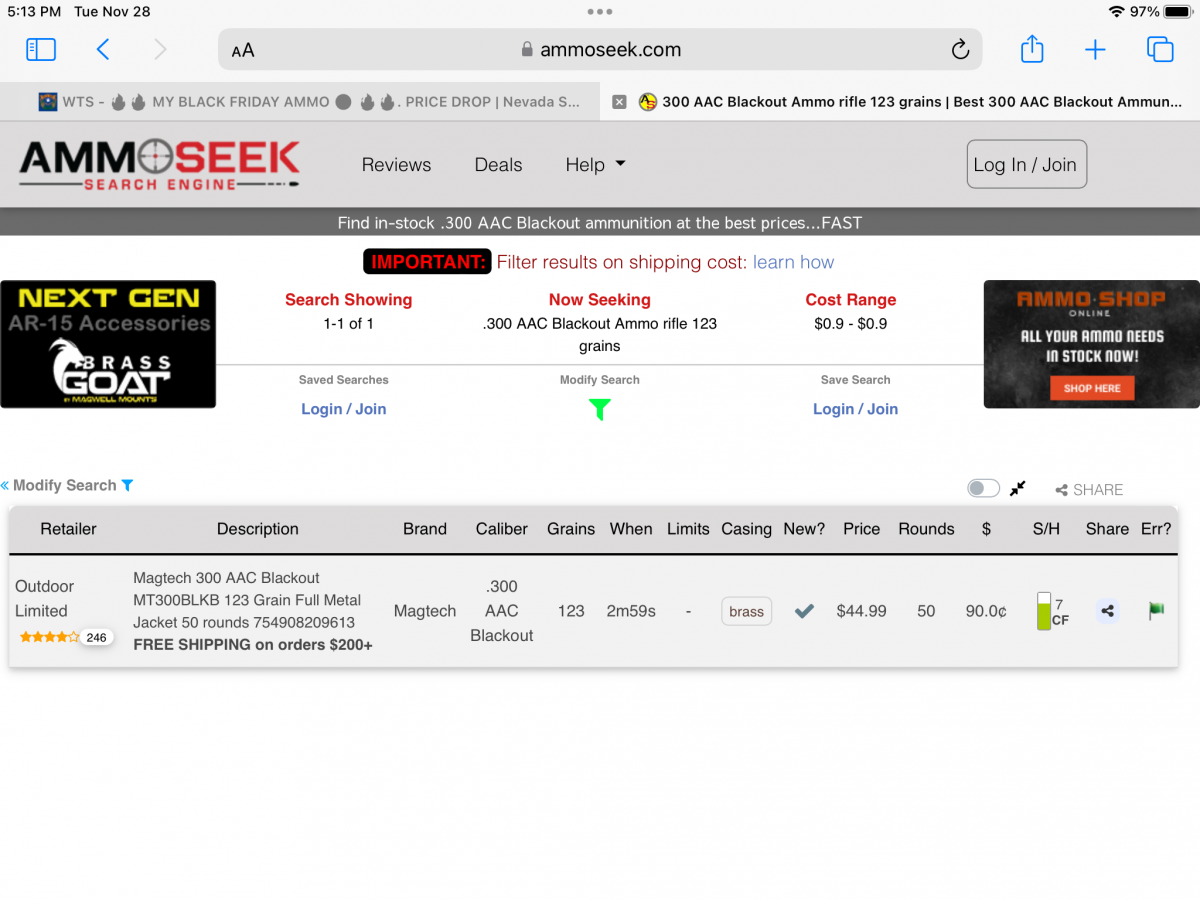Report an error with the green flag
This screenshot has width=1200, height=900.
click(x=1156, y=611)
